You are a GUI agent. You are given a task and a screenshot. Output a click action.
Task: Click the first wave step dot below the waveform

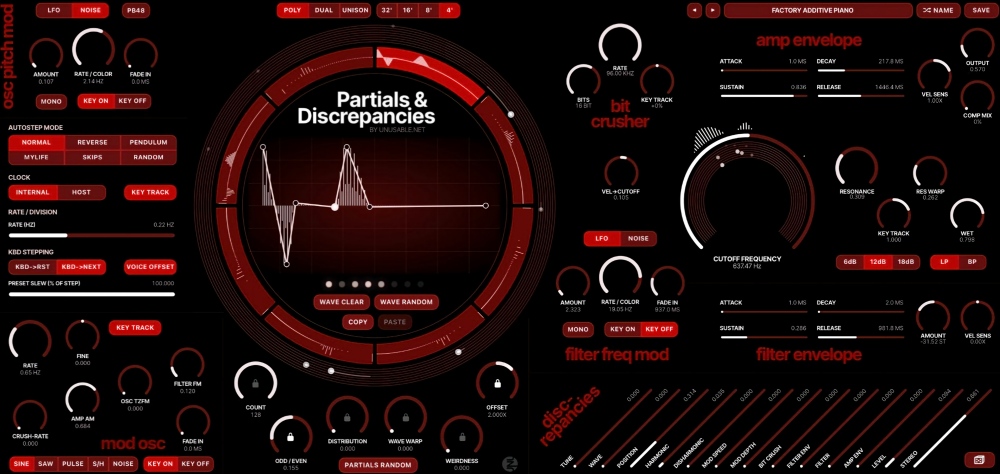(x=328, y=285)
